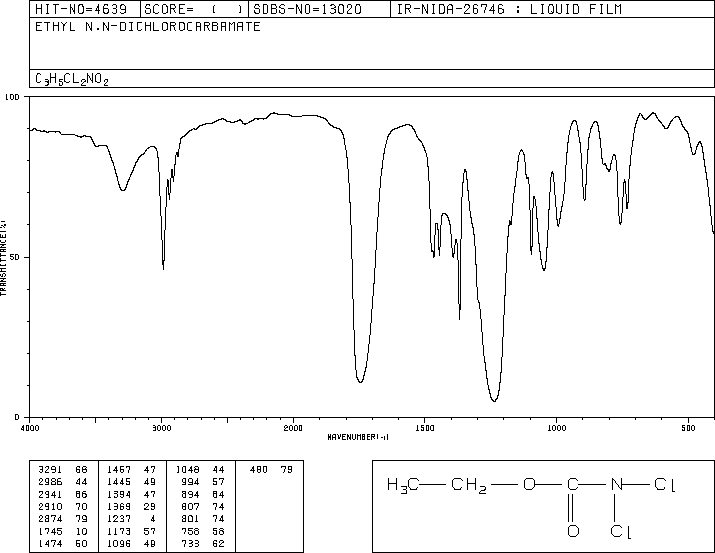Click the 2000 wavenumber axis tick label
This screenshot has height=553, width=715.
293,428
